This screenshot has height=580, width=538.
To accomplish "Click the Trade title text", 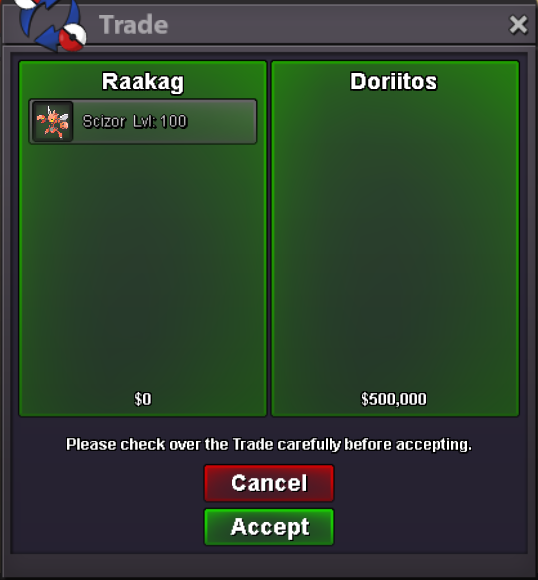I will (134, 25).
